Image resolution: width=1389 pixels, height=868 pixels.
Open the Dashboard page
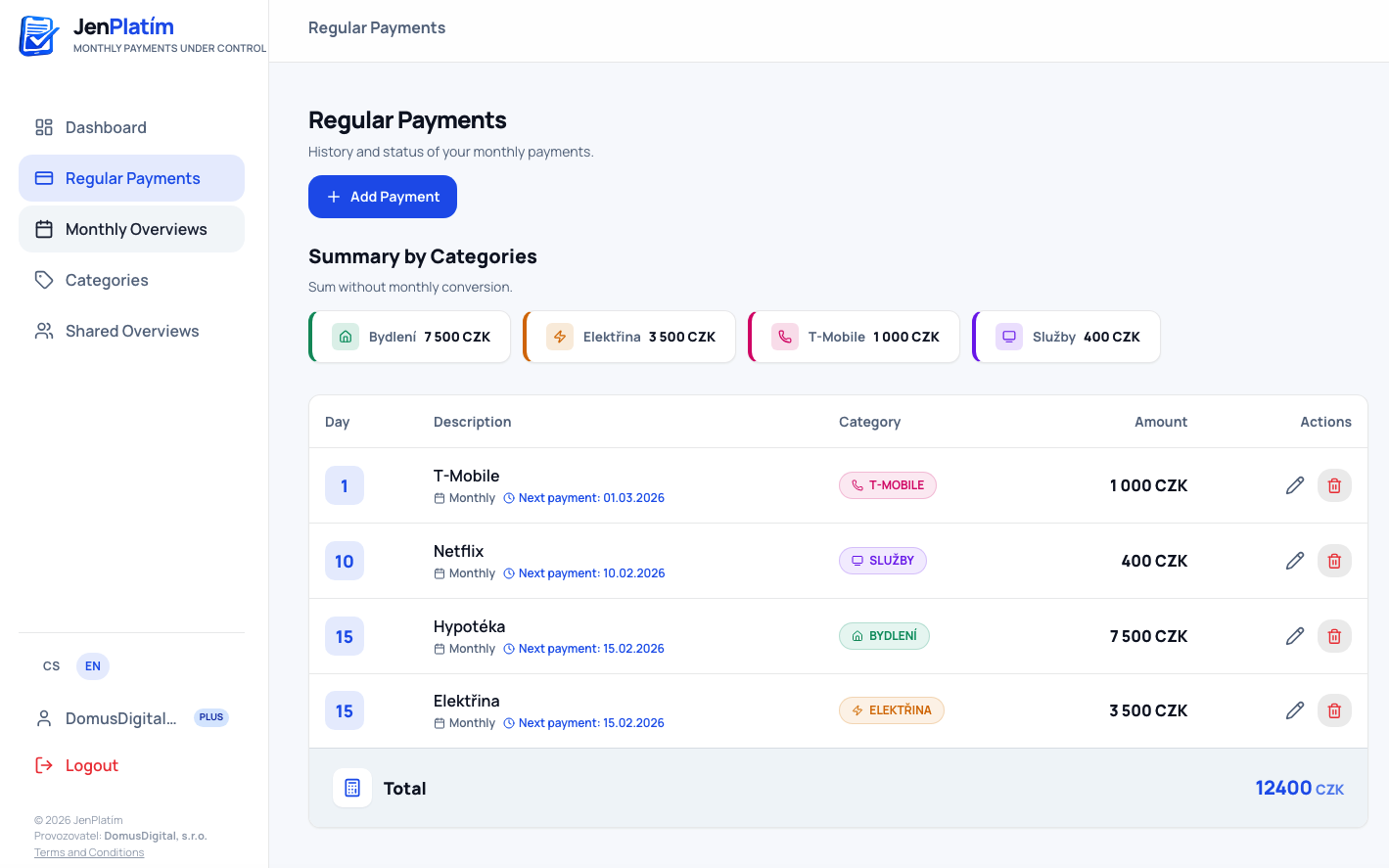pyautogui.click(x=106, y=127)
